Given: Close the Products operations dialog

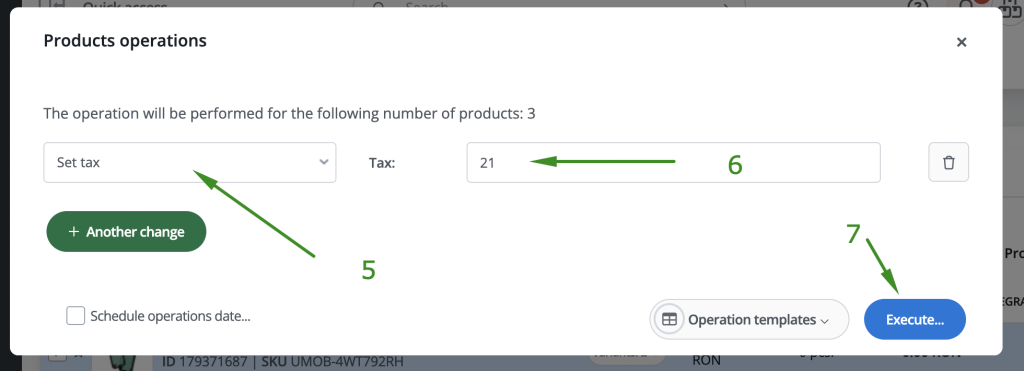Looking at the screenshot, I should coord(961,42).
